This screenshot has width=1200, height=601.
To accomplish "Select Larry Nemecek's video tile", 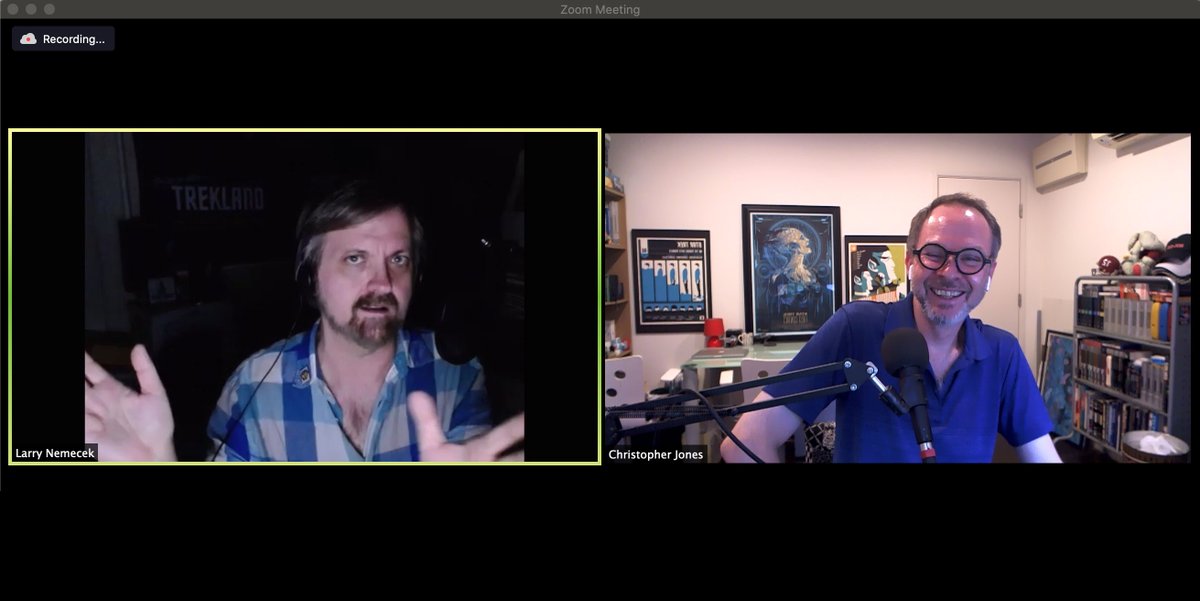I will [x=305, y=297].
